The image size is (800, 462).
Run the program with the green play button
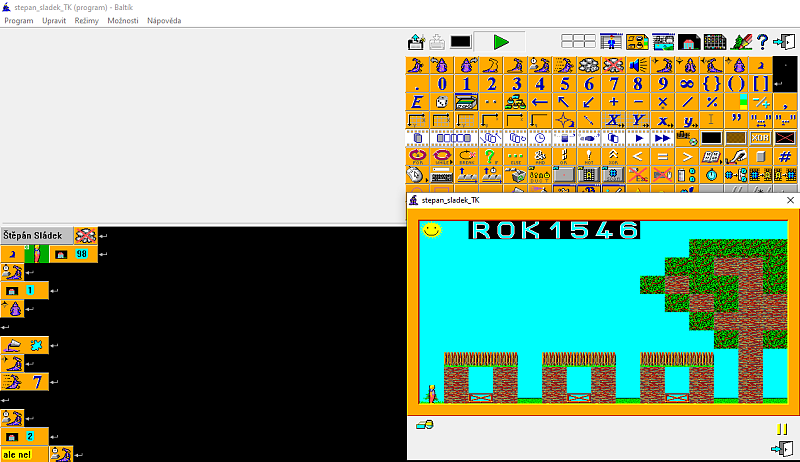(499, 42)
